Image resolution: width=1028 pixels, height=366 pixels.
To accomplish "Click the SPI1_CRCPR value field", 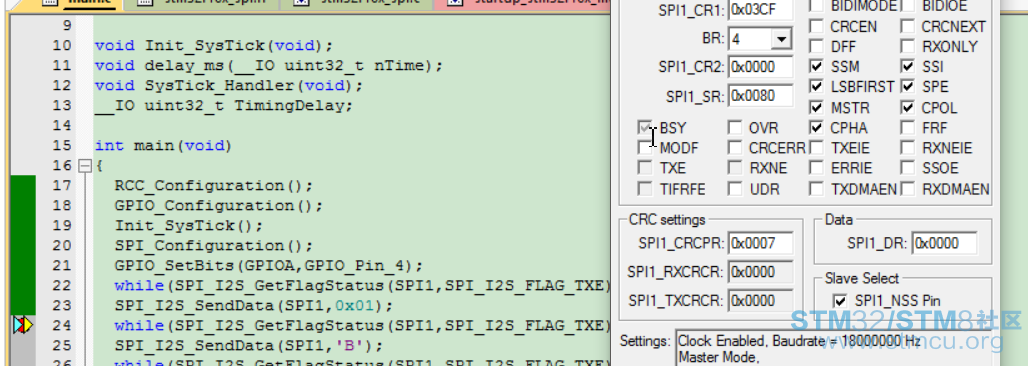I will coord(761,243).
